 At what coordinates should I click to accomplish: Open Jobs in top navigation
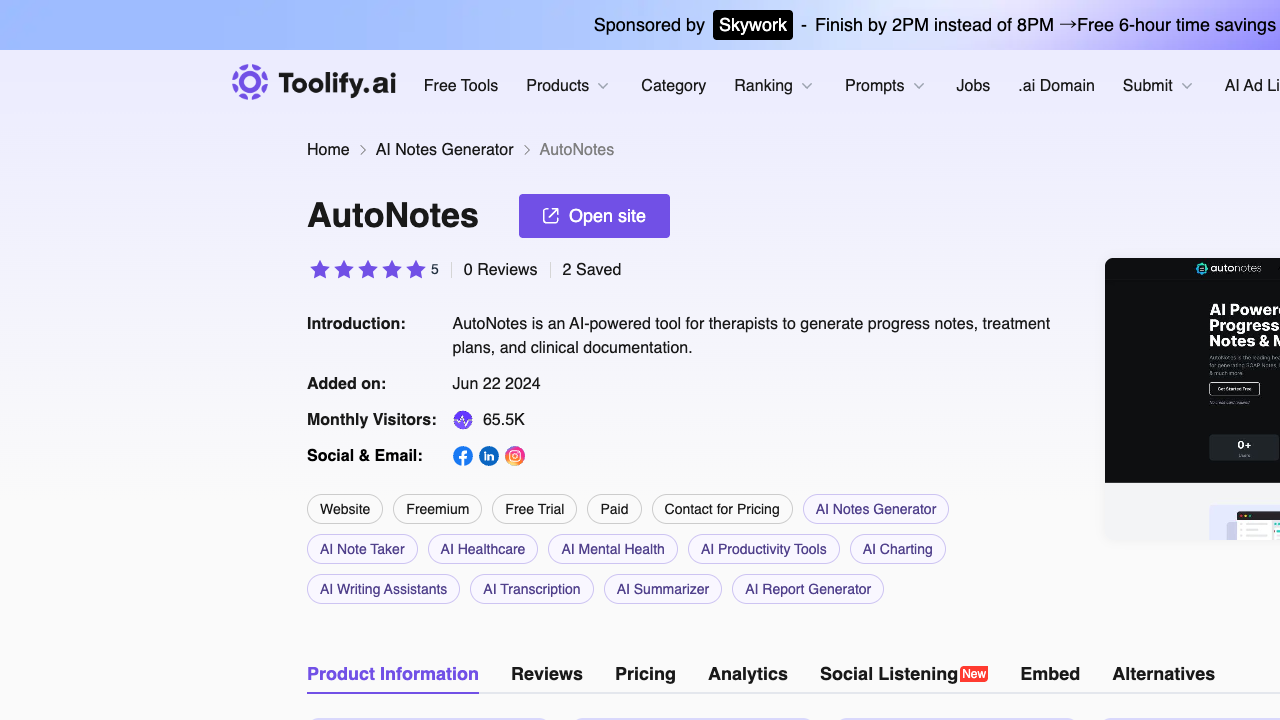(x=973, y=86)
